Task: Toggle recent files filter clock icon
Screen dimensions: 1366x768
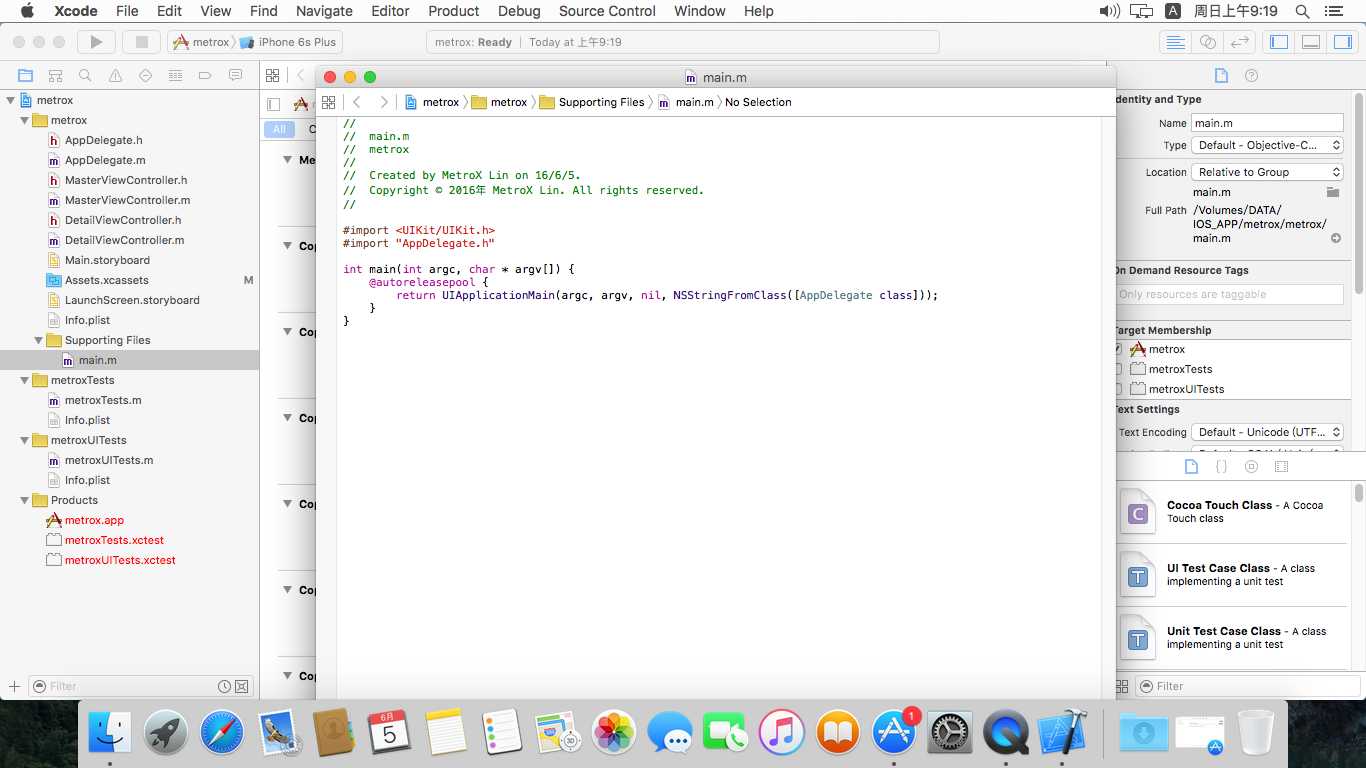Action: (225, 686)
